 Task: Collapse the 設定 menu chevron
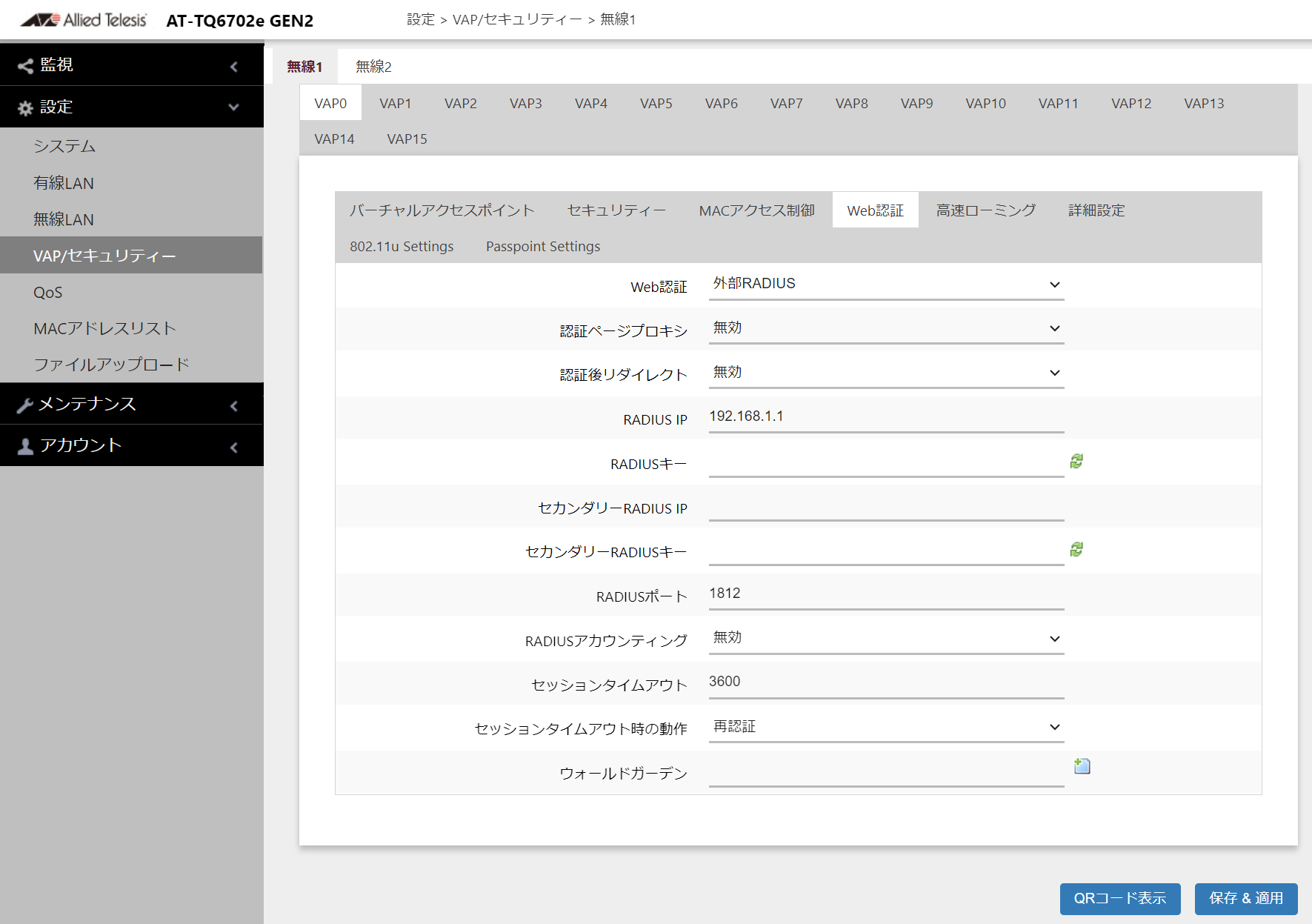tap(234, 107)
